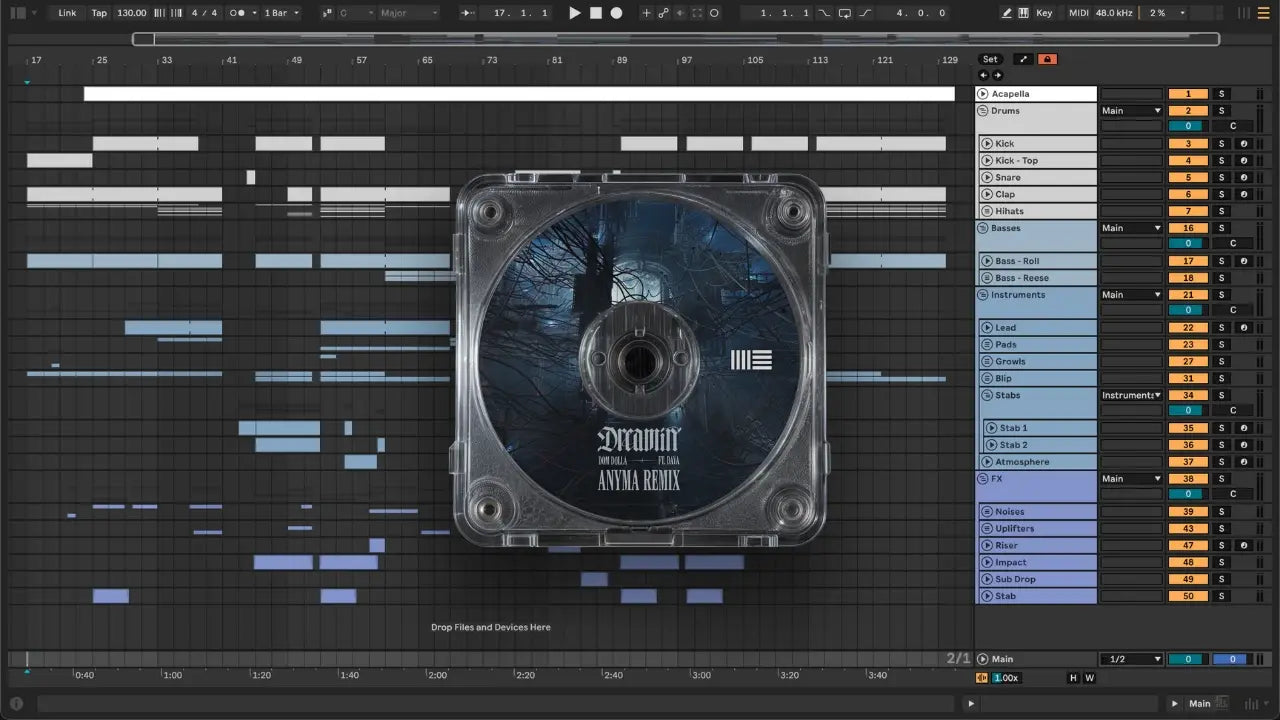The height and width of the screenshot is (720, 1280).
Task: Unfold the Hihats track icon
Action: 987,211
